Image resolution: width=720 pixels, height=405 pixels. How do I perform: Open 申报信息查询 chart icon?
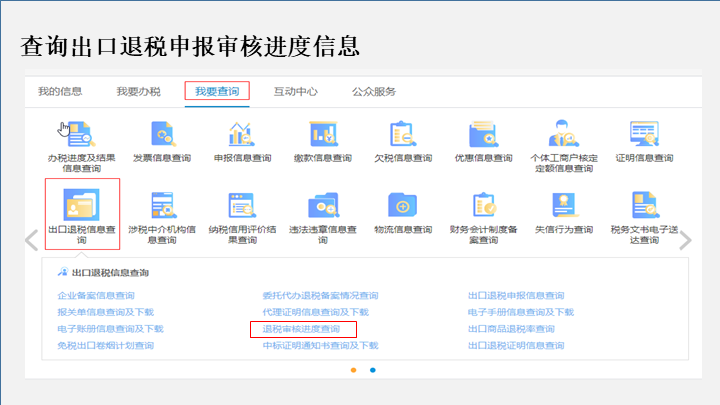click(x=242, y=134)
